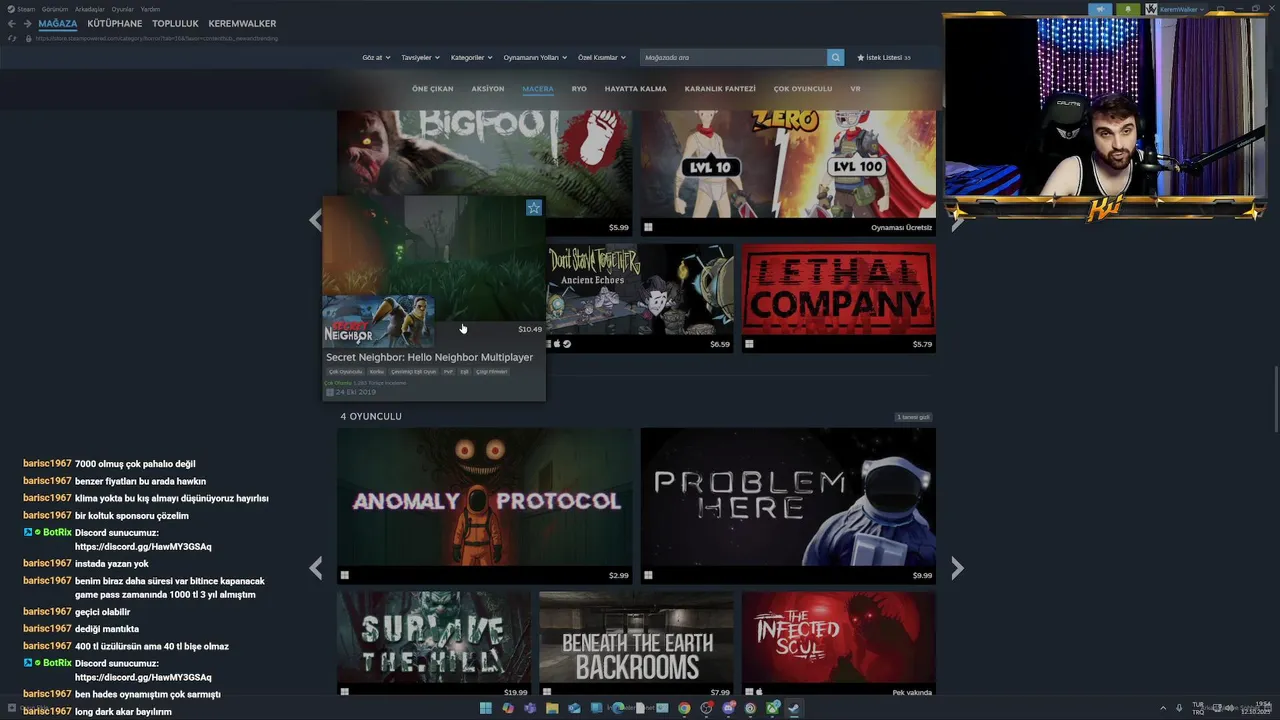Image resolution: width=1280 pixels, height=720 pixels.
Task: Open the Görünüm menu
Action: click(54, 9)
